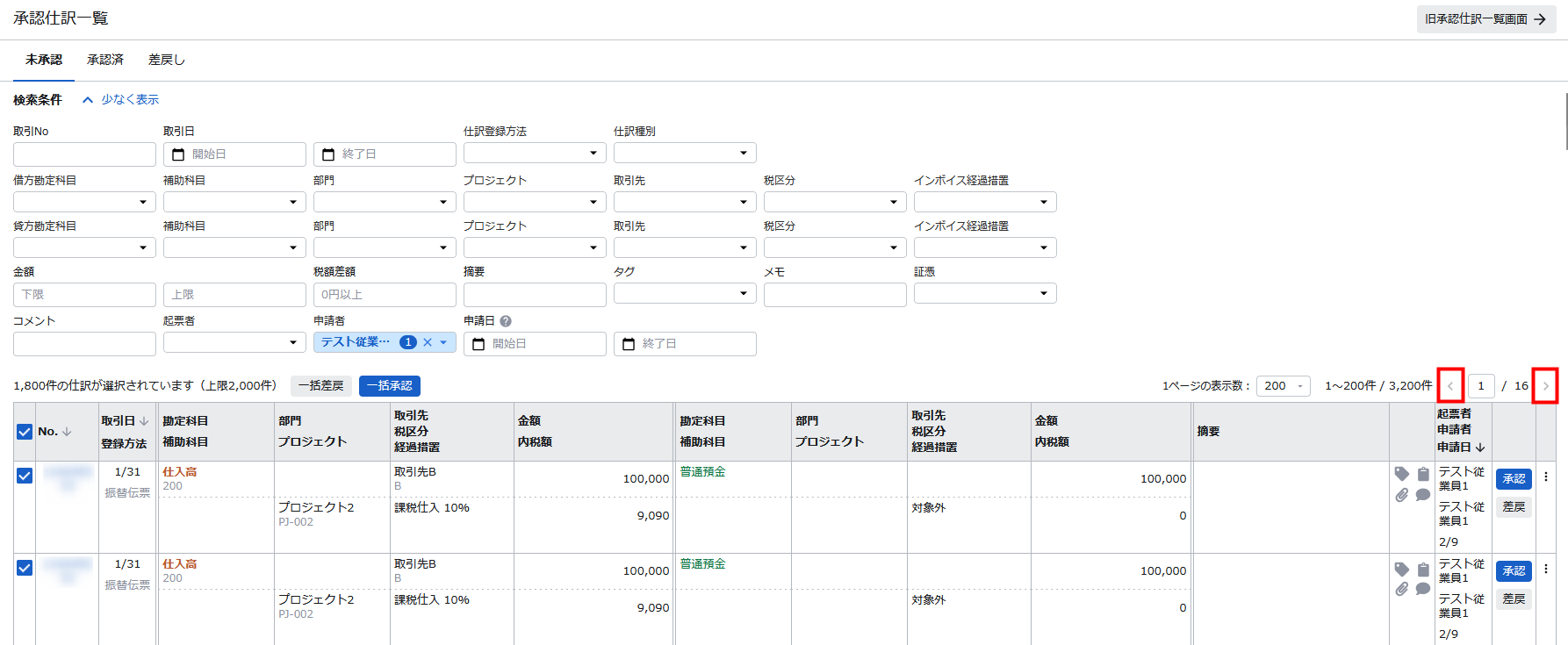This screenshot has width=1568, height=645.
Task: Switch to the 承認済 tab
Action: 105,60
